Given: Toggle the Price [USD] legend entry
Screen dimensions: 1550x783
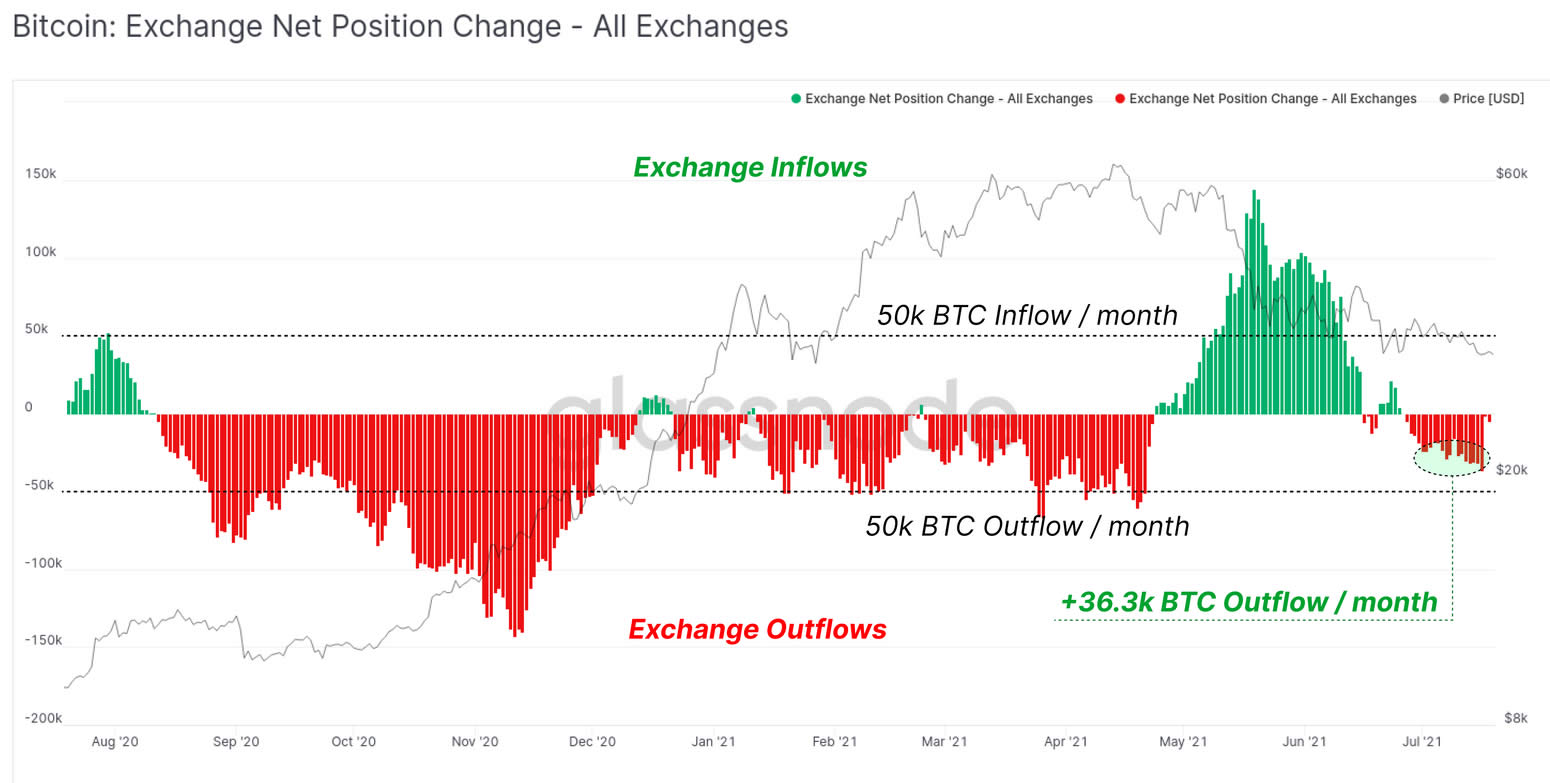Looking at the screenshot, I should [x=1481, y=99].
